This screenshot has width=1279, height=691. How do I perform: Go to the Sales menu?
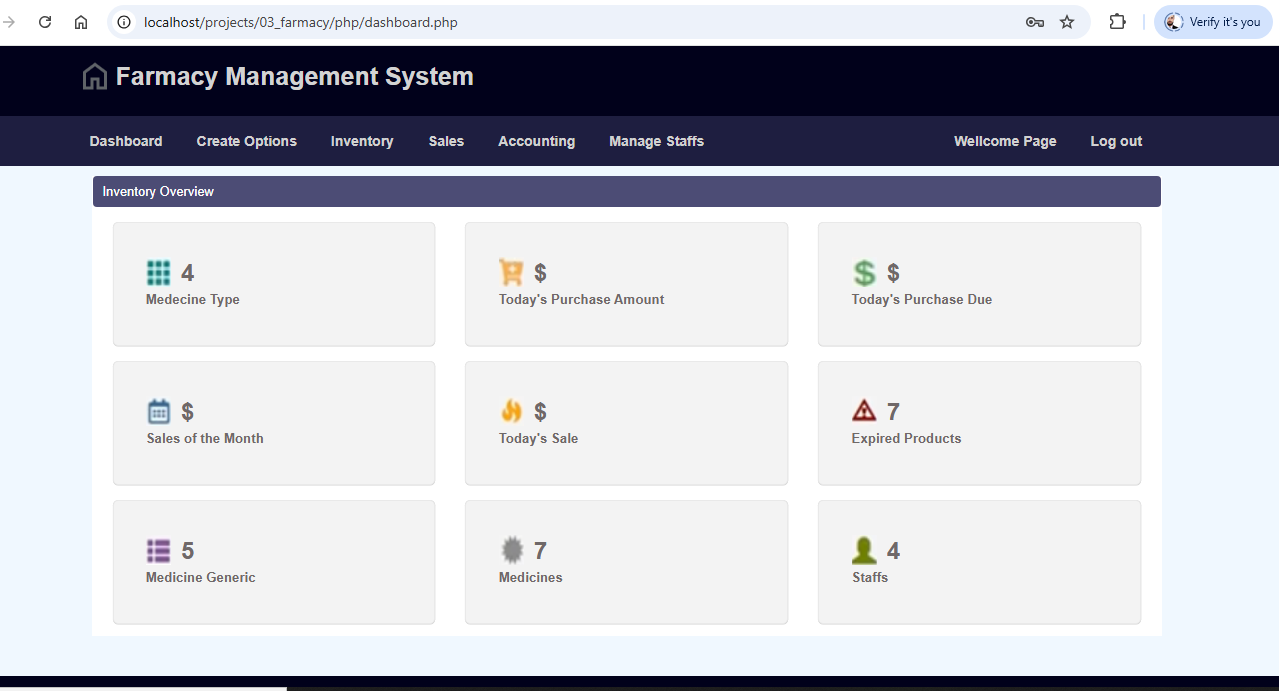(446, 141)
